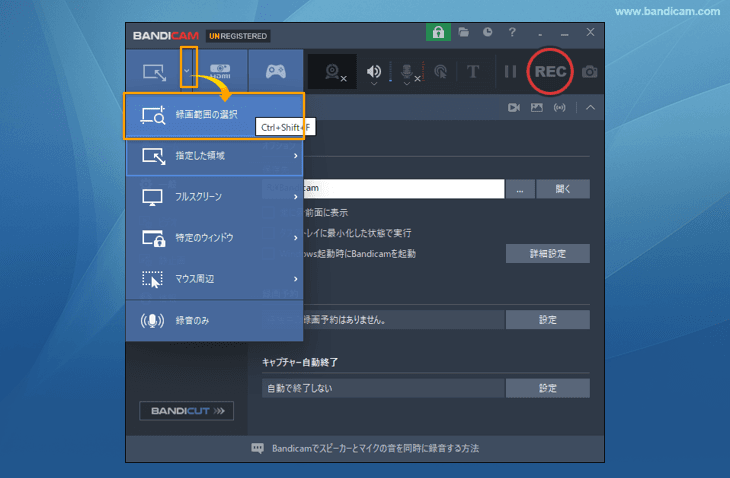Expand arrow beside フルスクリーン
The width and height of the screenshot is (730, 478).
tap(296, 197)
